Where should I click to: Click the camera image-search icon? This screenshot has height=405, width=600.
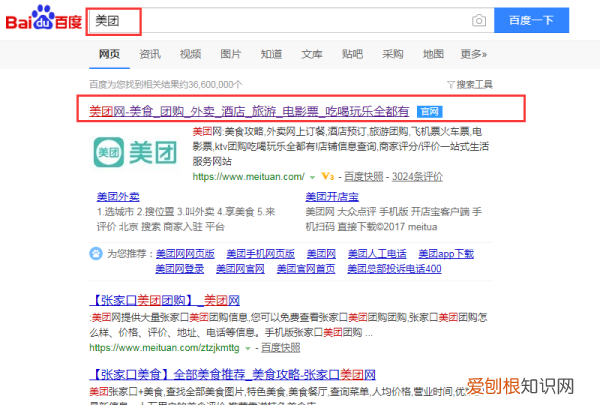click(x=479, y=20)
